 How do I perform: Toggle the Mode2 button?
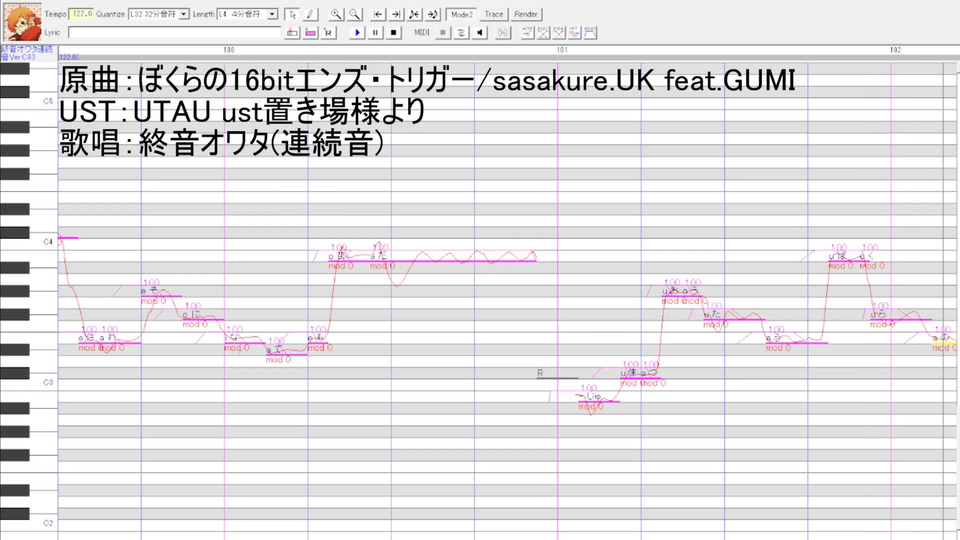[462, 14]
